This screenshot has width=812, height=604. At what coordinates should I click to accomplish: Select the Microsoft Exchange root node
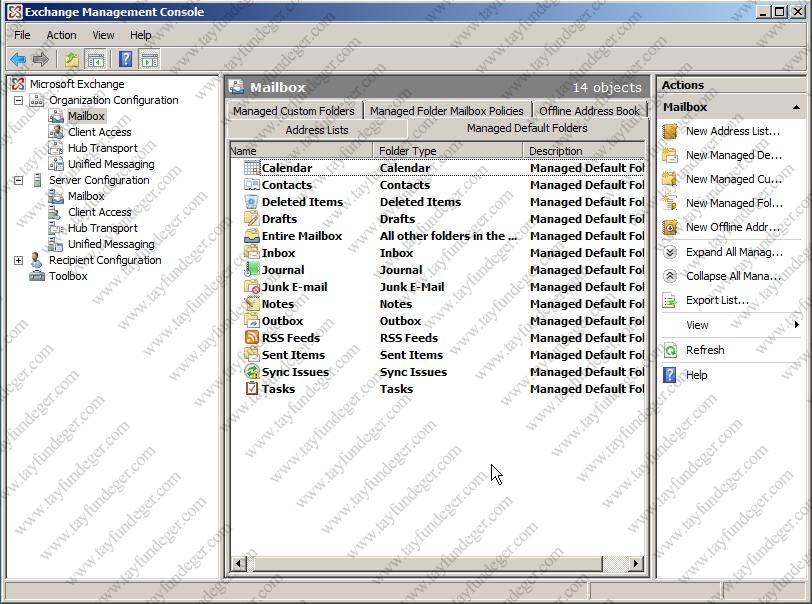point(77,84)
